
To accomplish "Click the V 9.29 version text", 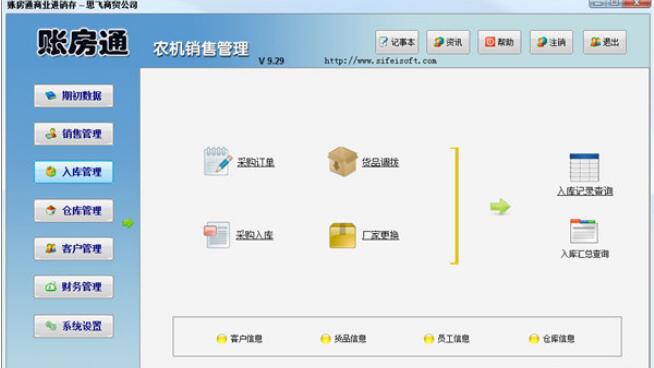I will pyautogui.click(x=271, y=61).
